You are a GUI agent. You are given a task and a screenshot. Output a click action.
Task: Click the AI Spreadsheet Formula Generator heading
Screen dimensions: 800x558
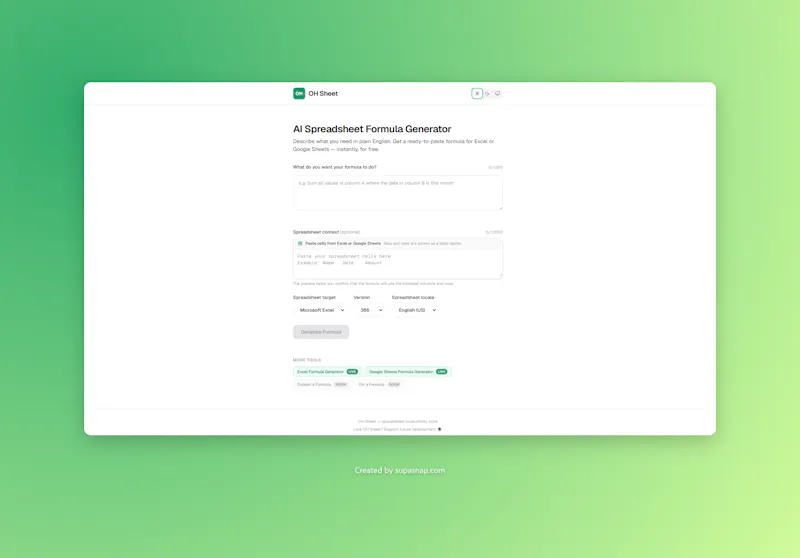coord(372,129)
